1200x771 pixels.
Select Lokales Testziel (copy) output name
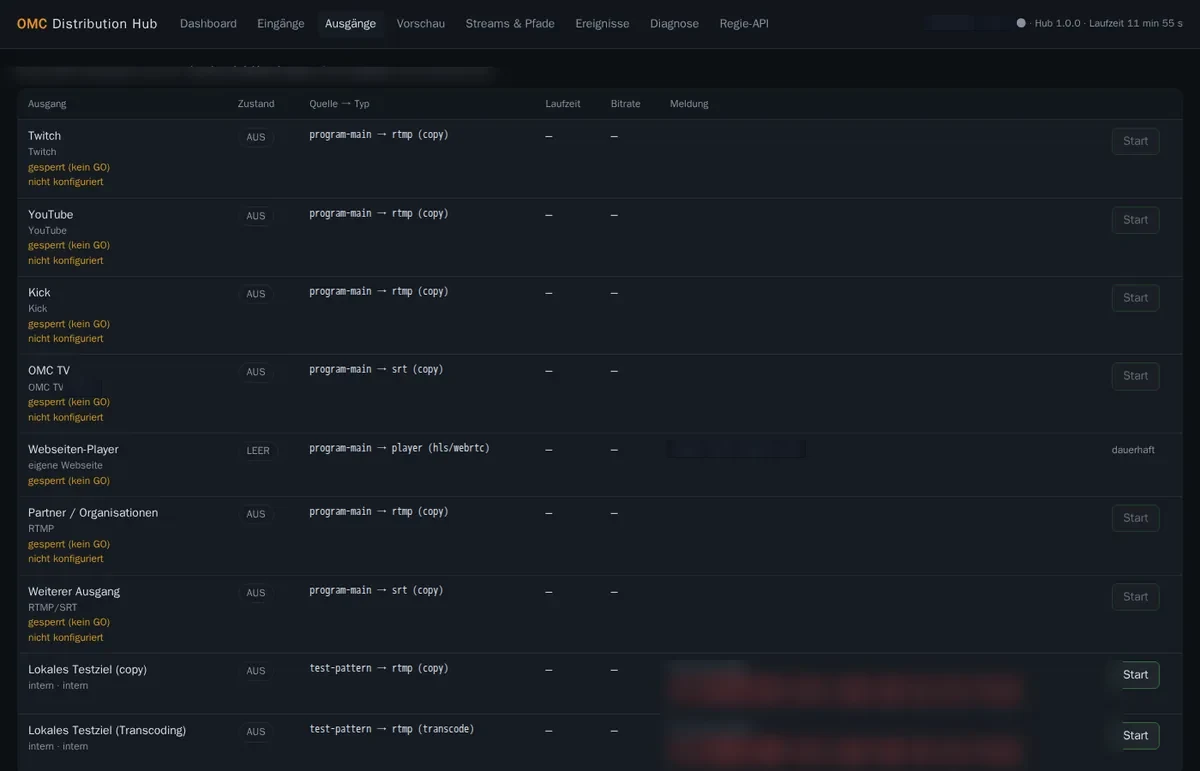click(x=87, y=670)
